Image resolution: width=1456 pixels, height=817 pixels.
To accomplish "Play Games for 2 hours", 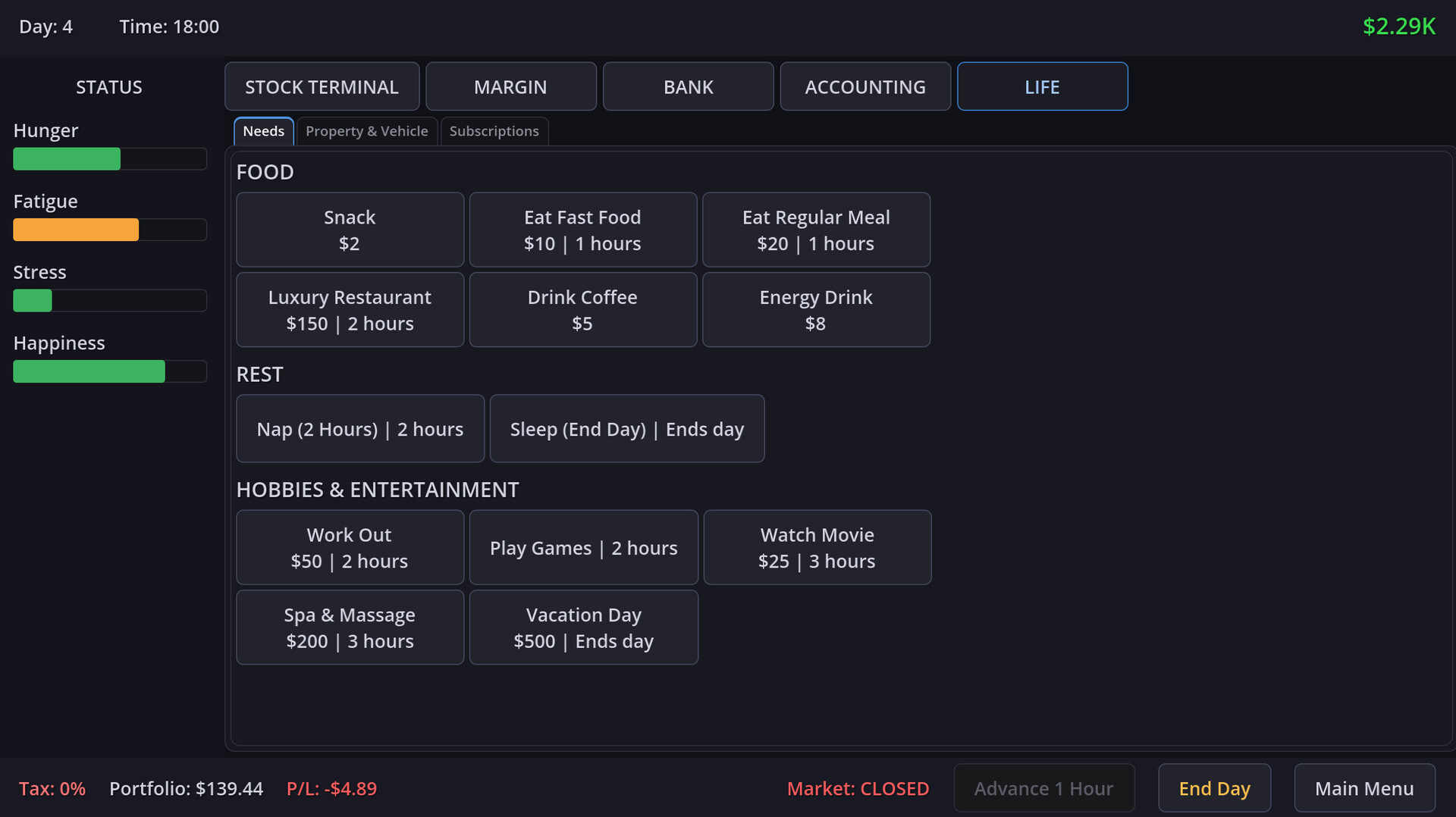I will click(583, 547).
